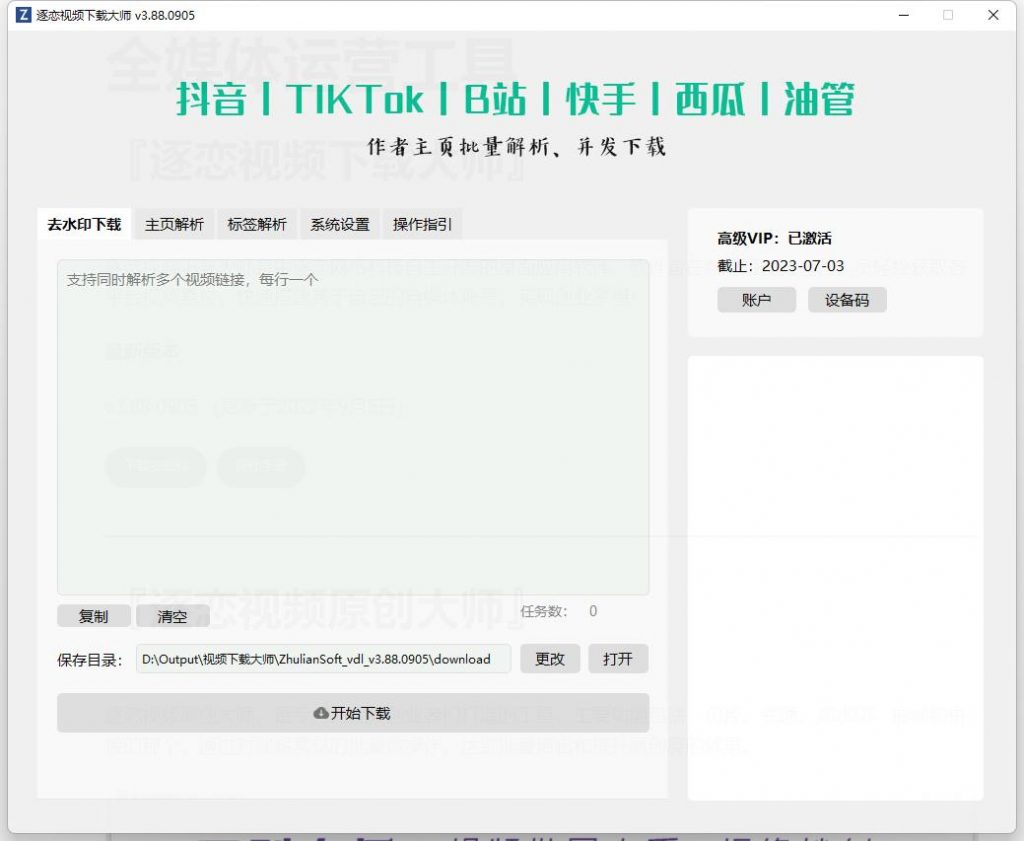Click the Z app icon in title bar
Screen dimensions: 1024x841
click(23, 15)
